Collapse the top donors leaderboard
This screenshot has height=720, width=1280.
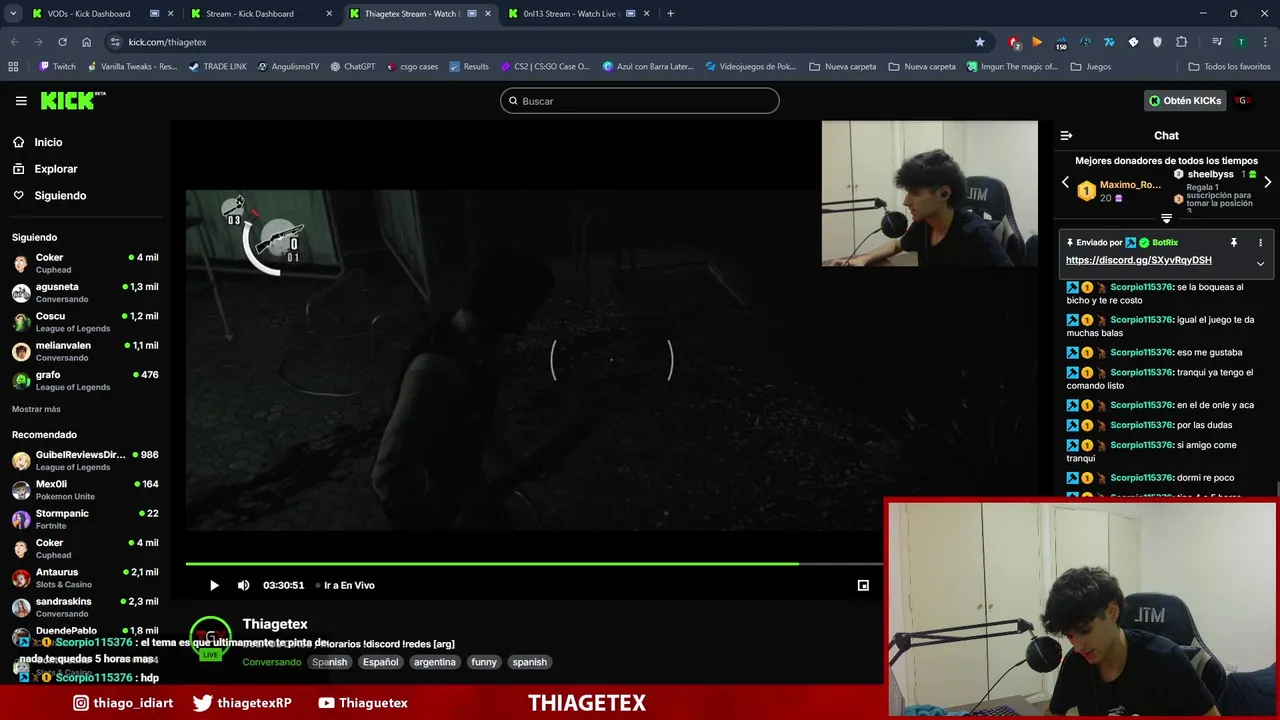pyautogui.click(x=1166, y=217)
